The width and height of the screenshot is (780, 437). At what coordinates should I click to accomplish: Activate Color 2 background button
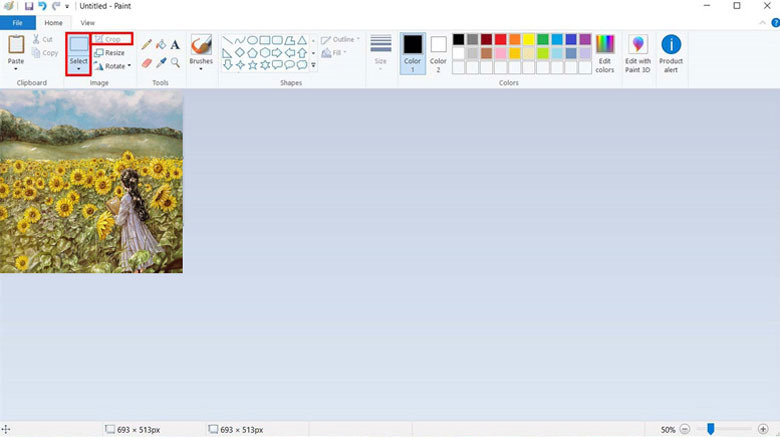[x=438, y=54]
